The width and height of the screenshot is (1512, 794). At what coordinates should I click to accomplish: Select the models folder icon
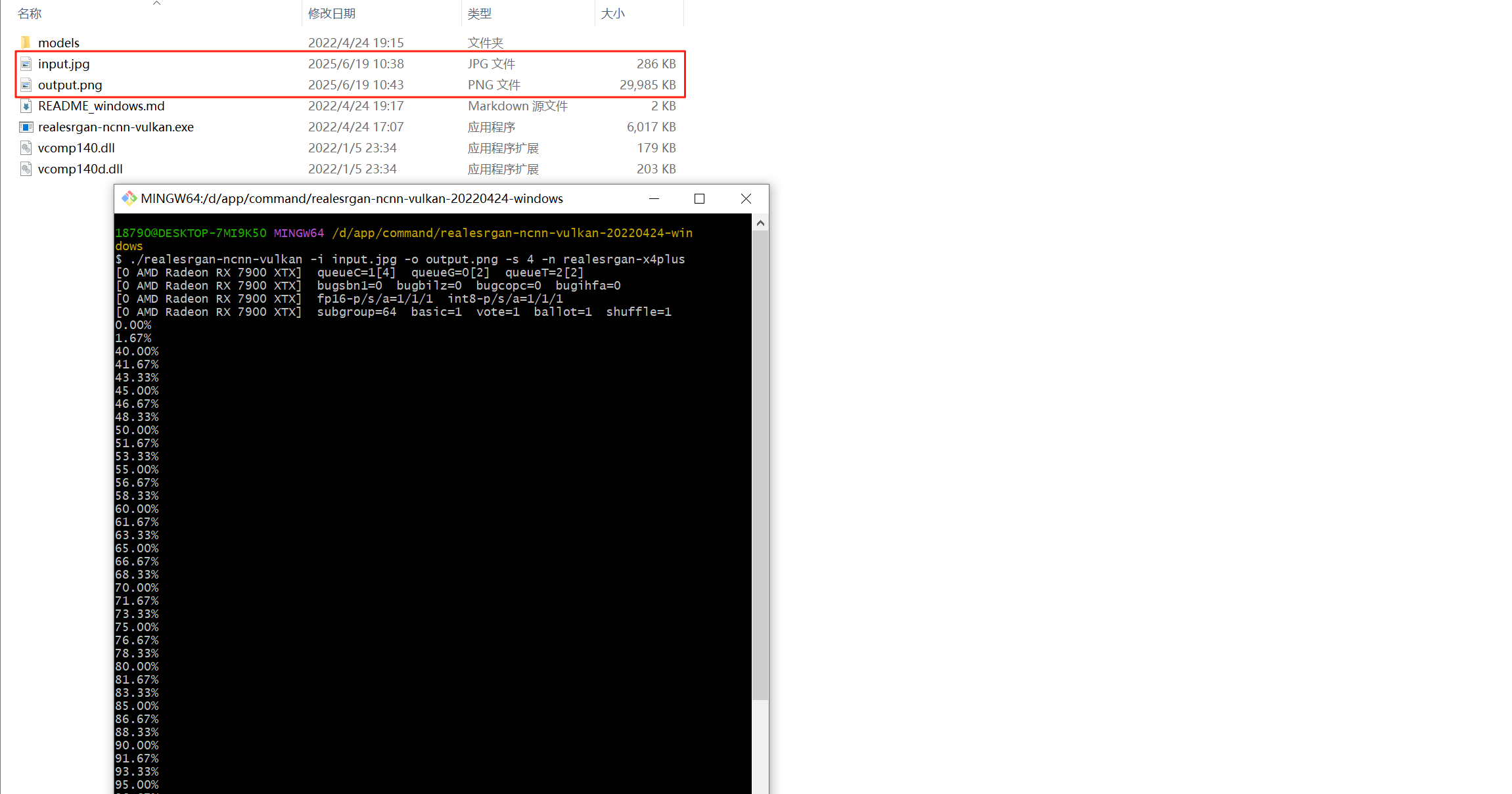(26, 43)
